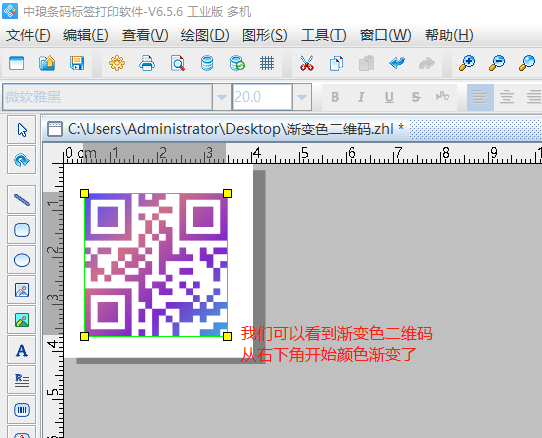The image size is (542, 438).
Task: Create a new label document
Action: coord(17,63)
